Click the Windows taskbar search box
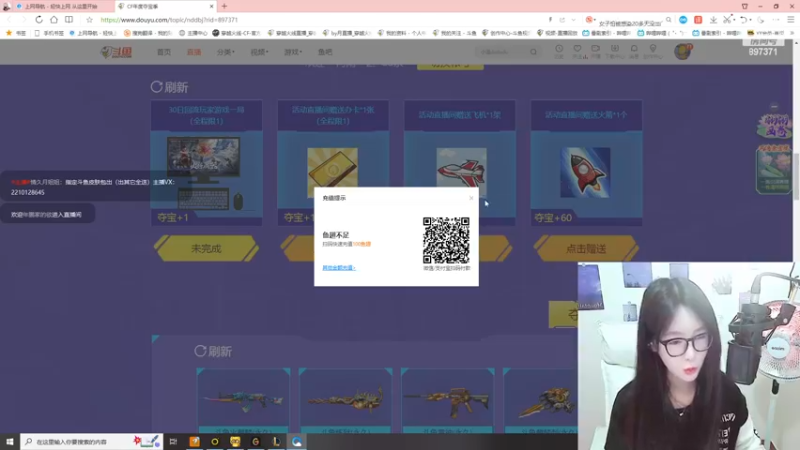800x450 pixels. point(92,441)
